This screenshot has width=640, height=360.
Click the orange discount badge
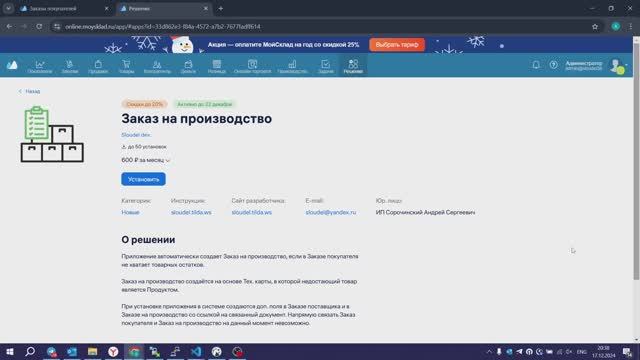[x=144, y=104]
